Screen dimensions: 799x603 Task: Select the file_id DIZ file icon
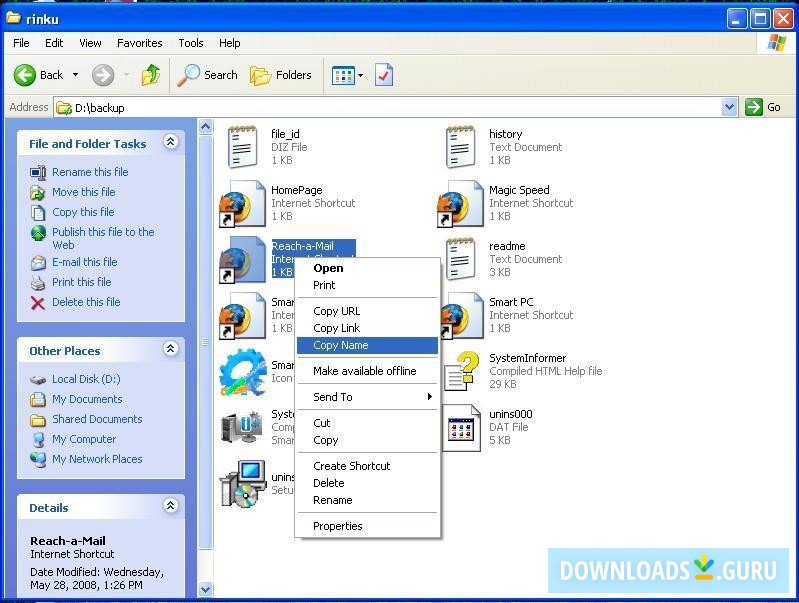pos(243,147)
